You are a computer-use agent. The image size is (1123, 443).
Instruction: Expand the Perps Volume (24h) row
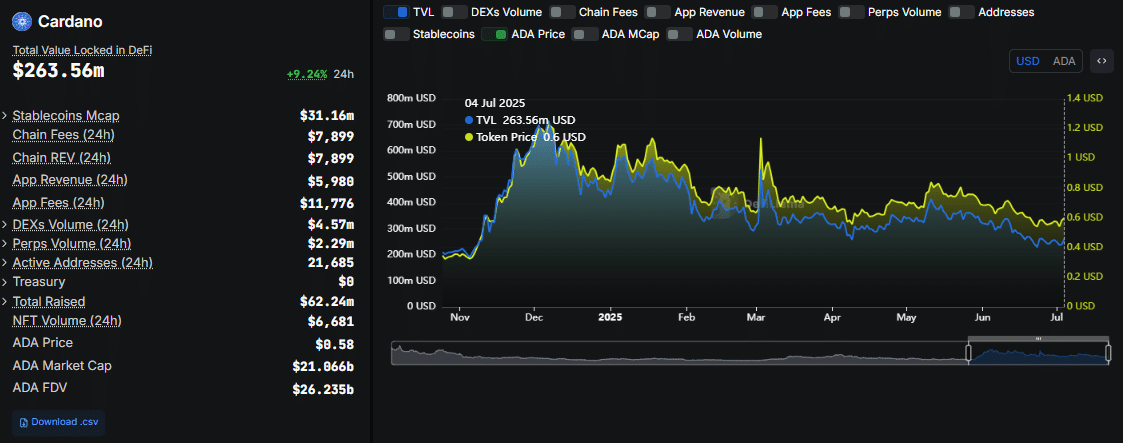pos(5,244)
